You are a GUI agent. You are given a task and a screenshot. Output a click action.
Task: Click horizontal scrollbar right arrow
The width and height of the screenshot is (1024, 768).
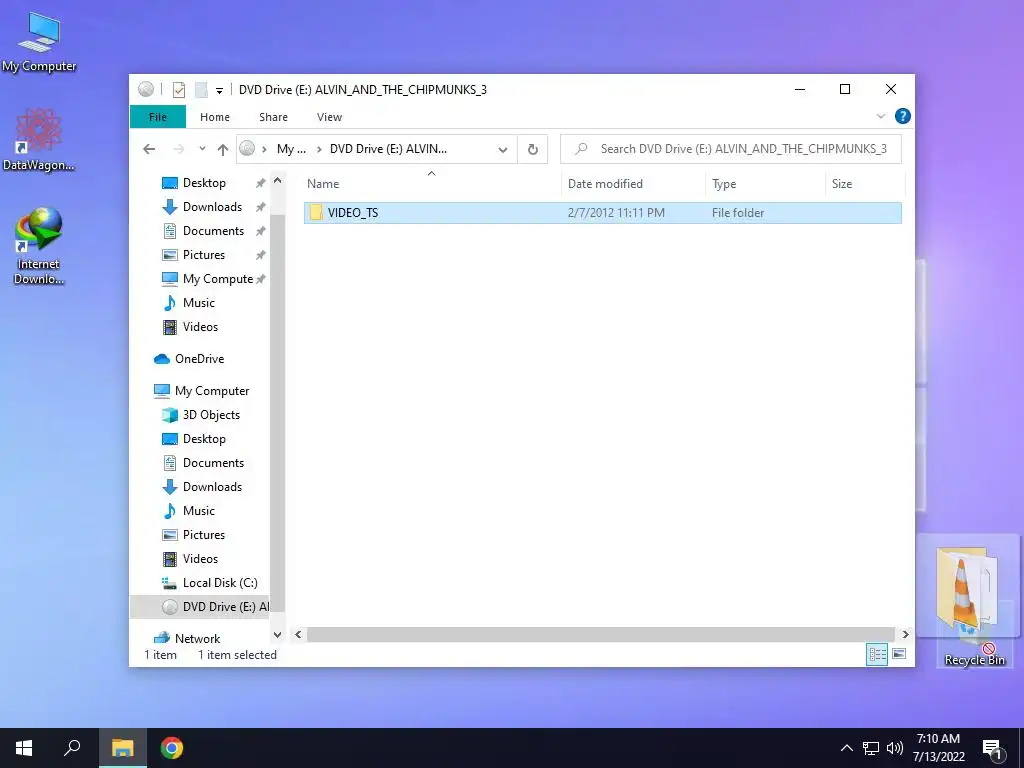click(x=905, y=635)
